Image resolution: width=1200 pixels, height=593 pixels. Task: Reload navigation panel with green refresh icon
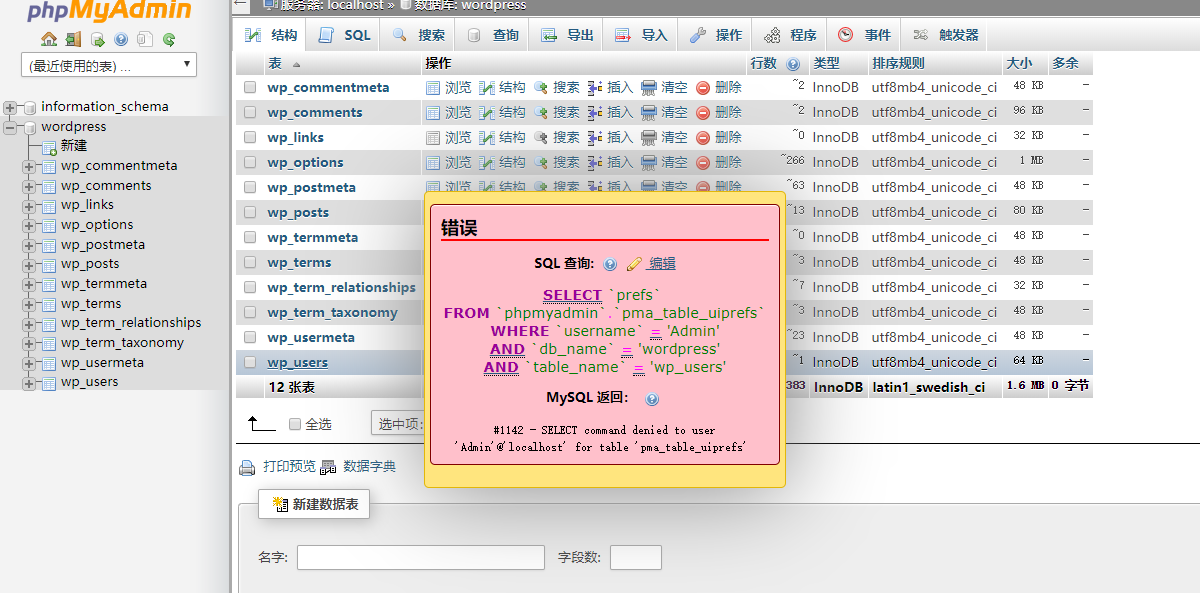[x=169, y=40]
